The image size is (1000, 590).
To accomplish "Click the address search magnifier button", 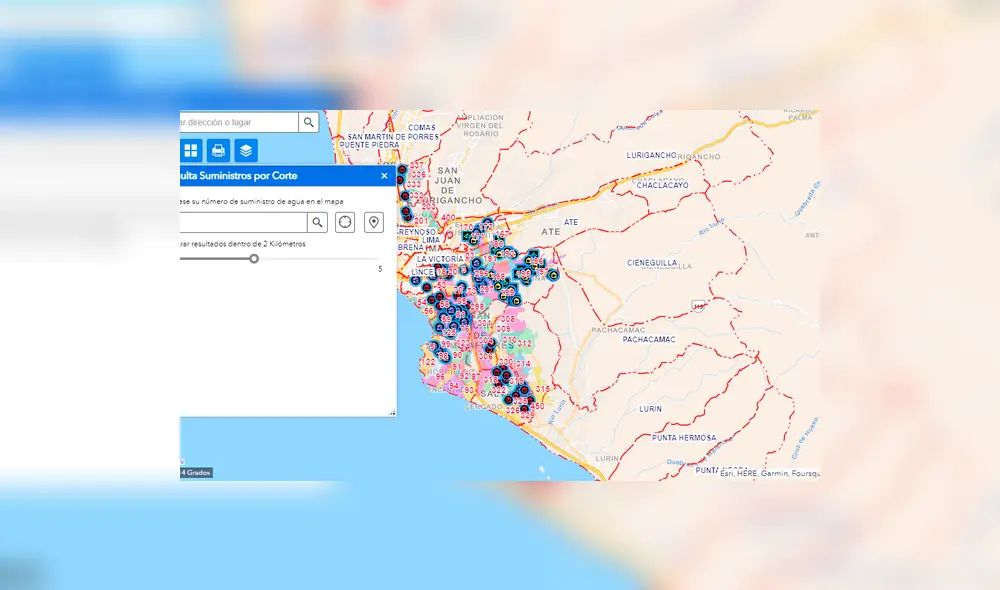I will pyautogui.click(x=309, y=122).
